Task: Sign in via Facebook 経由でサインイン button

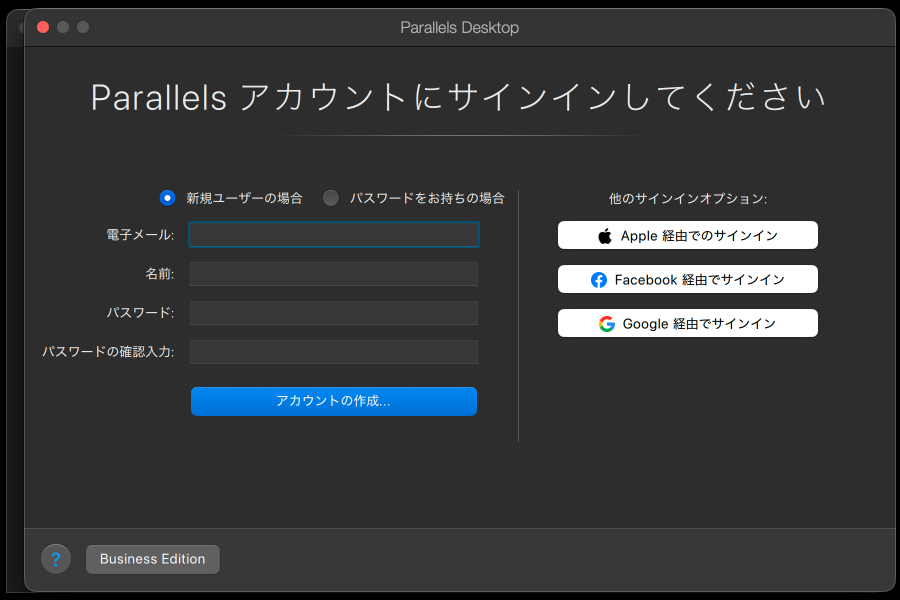Action: click(x=687, y=279)
